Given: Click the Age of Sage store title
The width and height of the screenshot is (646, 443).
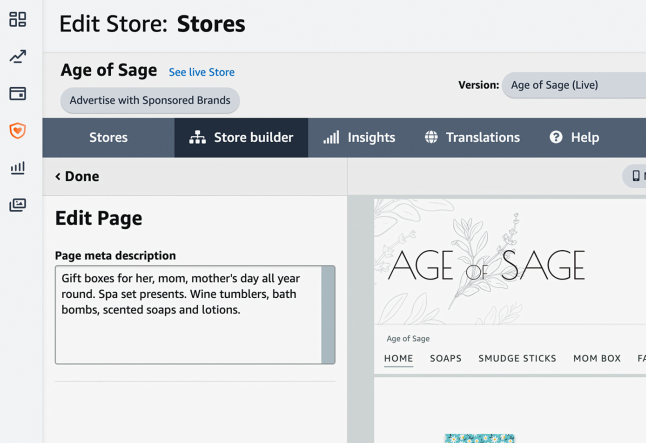Looking at the screenshot, I should pos(109,70).
